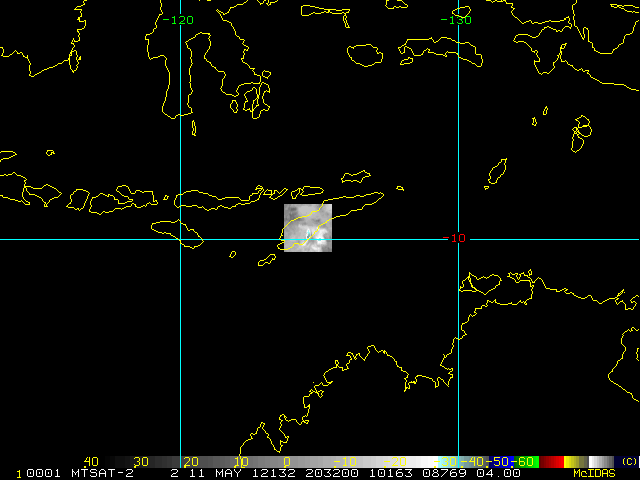
Task: Click the yellow segment of the color bar
Action: point(575,461)
